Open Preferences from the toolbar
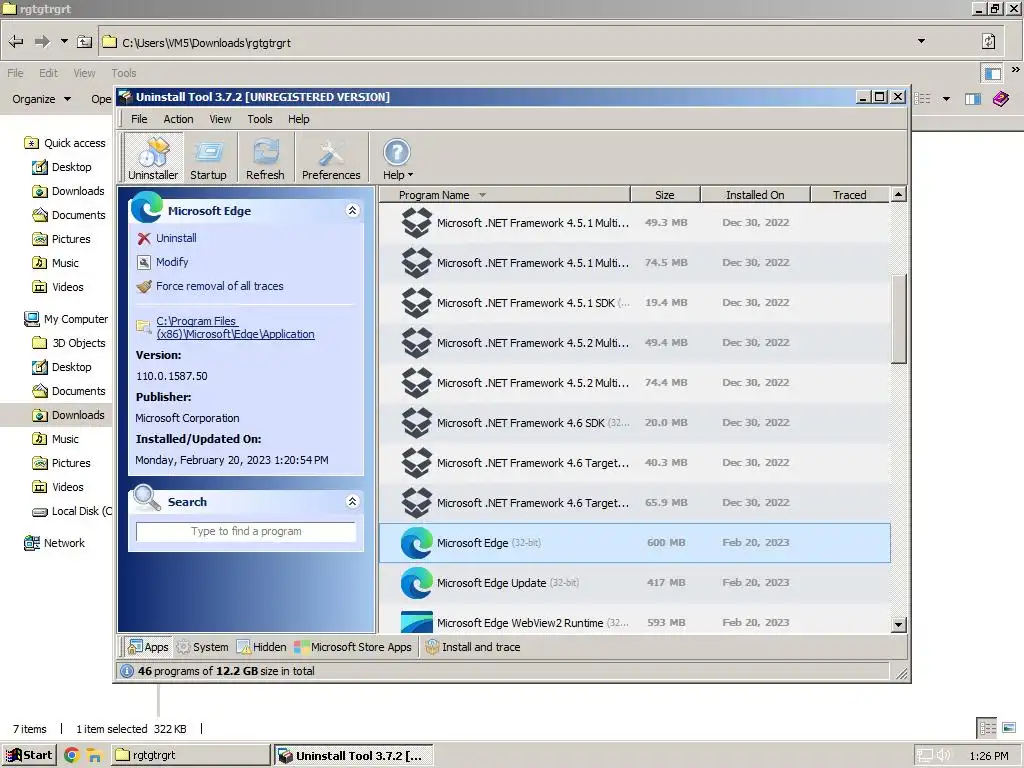This screenshot has width=1024, height=768. click(331, 157)
